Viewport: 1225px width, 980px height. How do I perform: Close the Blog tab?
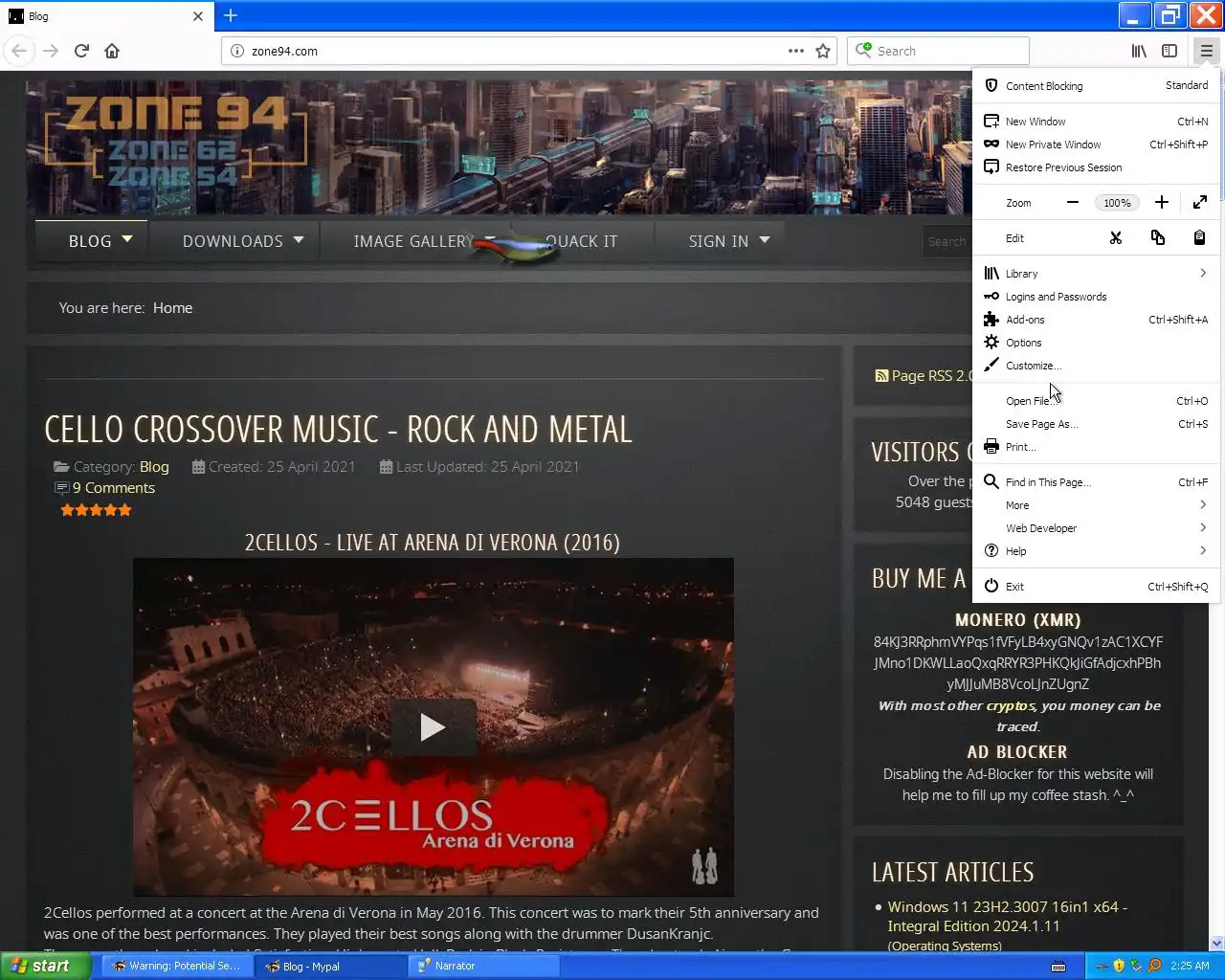(x=198, y=16)
